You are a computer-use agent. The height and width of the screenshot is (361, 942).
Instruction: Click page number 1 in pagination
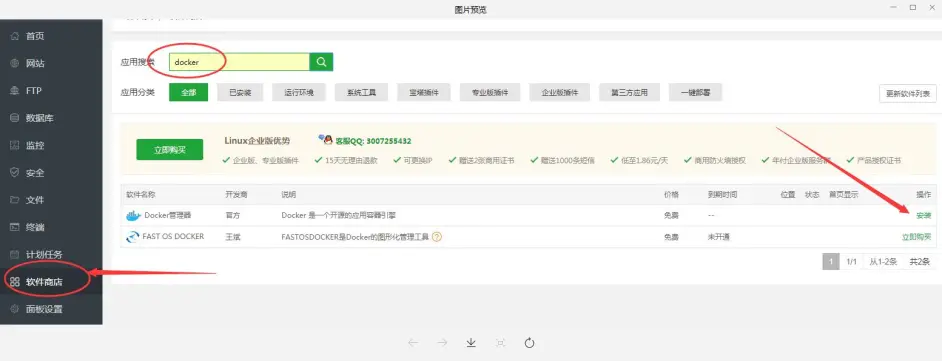pos(831,261)
